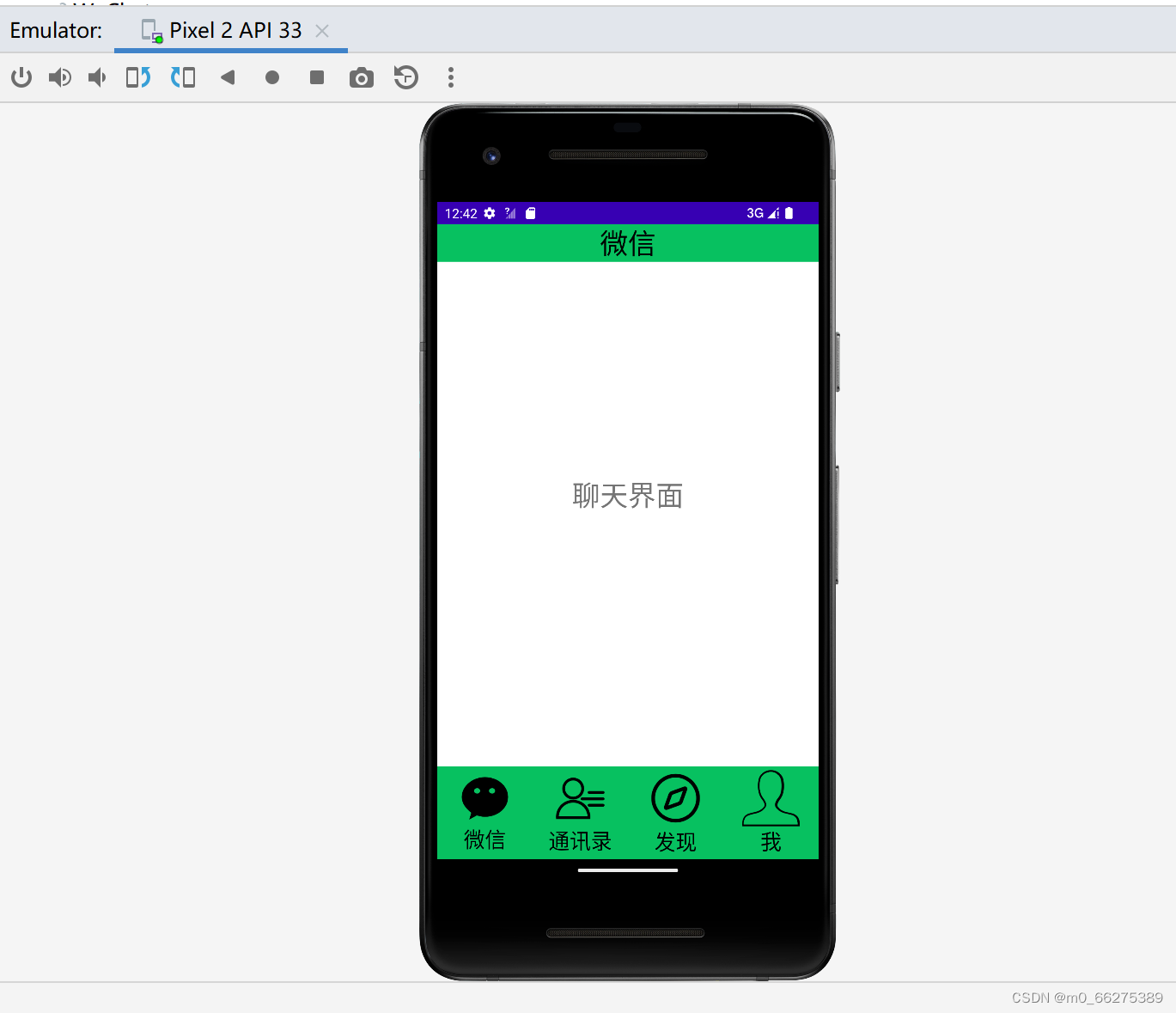Image resolution: width=1176 pixels, height=1013 pixels.
Task: Click the emulator power button icon
Action: [21, 77]
